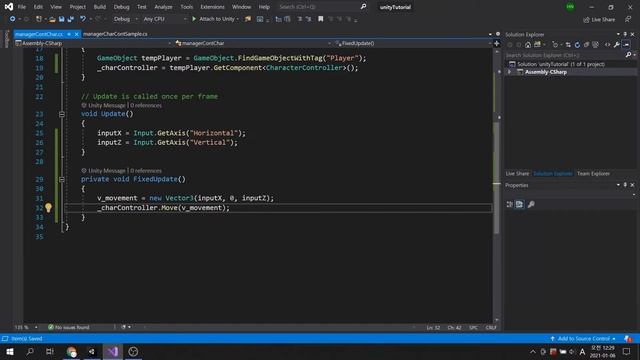The width and height of the screenshot is (640, 360).
Task: Switch to managerCharContSample.cs tab
Action: [x=115, y=34]
